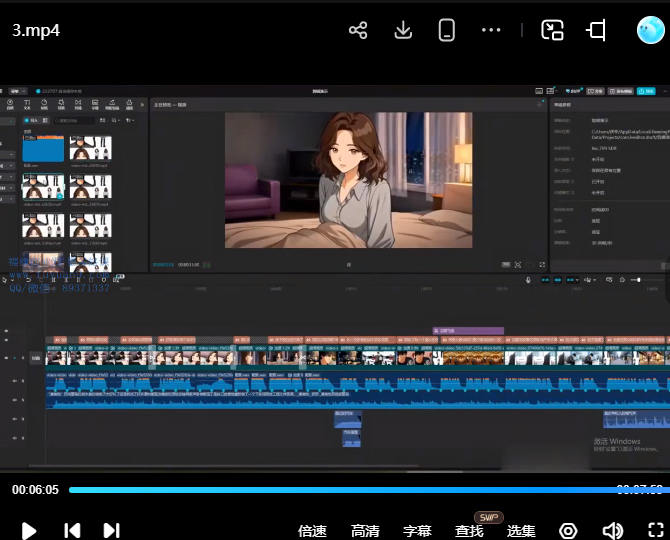Open the Audio tab in editor toolbar
Screen dimensions: 670x540
point(10,104)
